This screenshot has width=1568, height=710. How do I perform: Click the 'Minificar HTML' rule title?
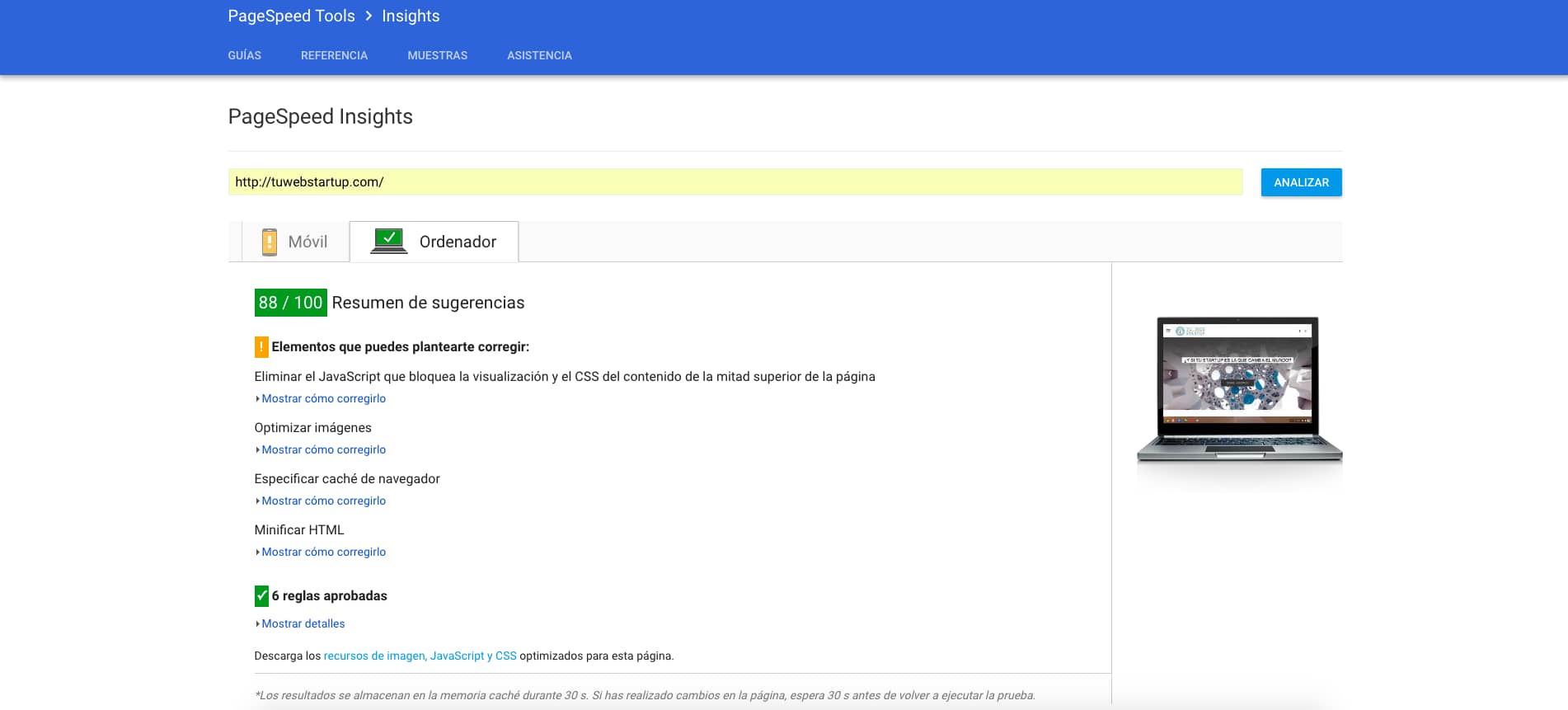(x=299, y=529)
